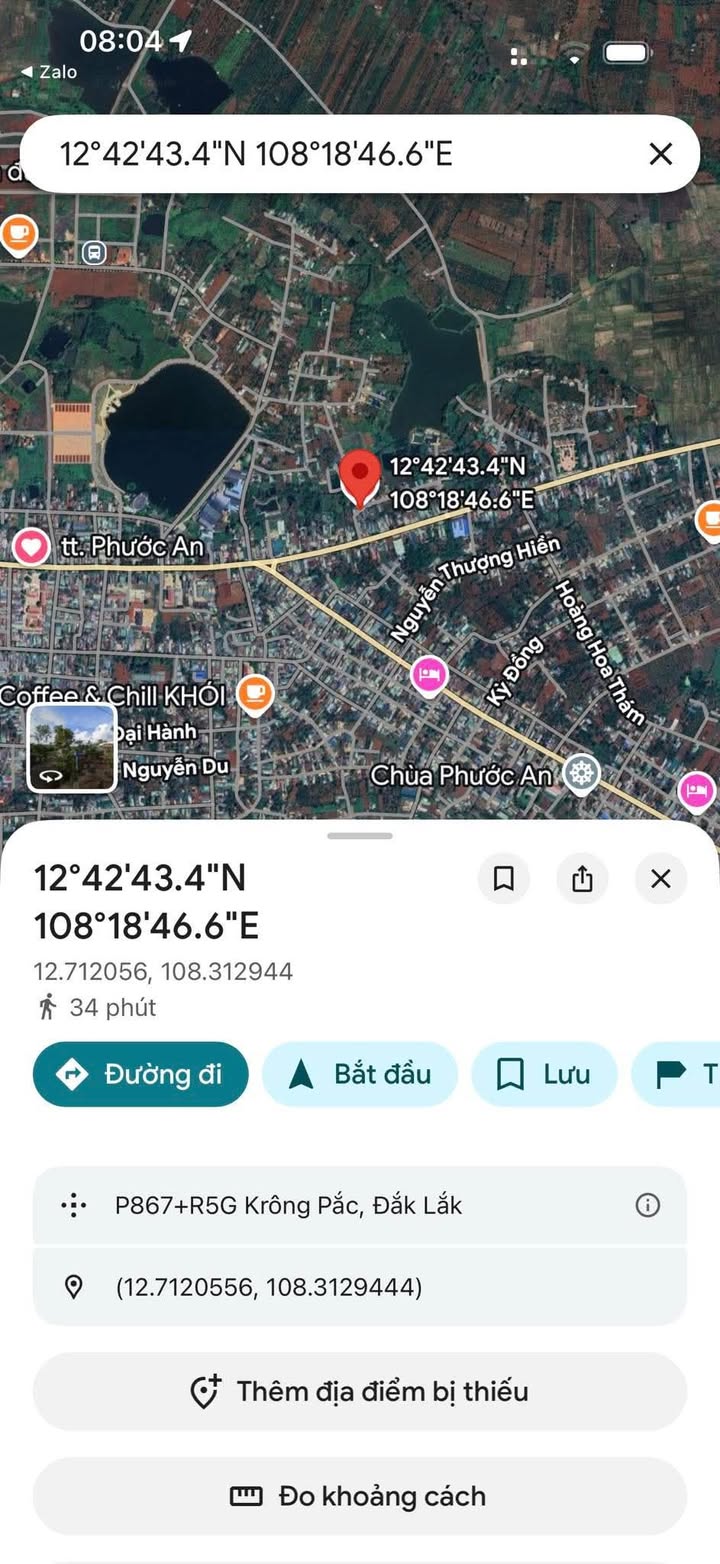The image size is (720, 1564).
Task: Tap the Chùa Phước An temple marker
Action: click(x=581, y=773)
